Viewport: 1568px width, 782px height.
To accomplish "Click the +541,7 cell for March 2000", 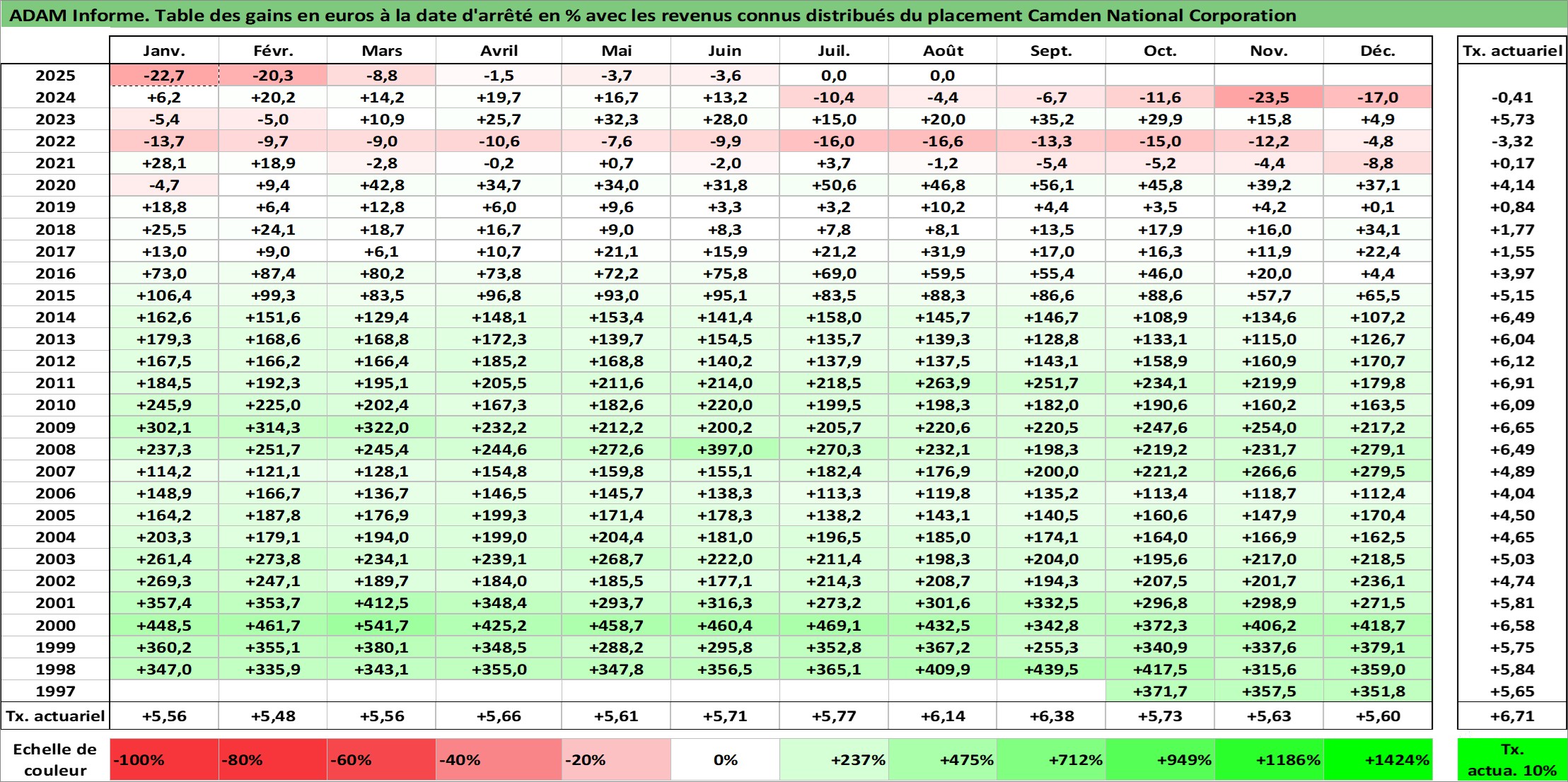I will 381,626.
